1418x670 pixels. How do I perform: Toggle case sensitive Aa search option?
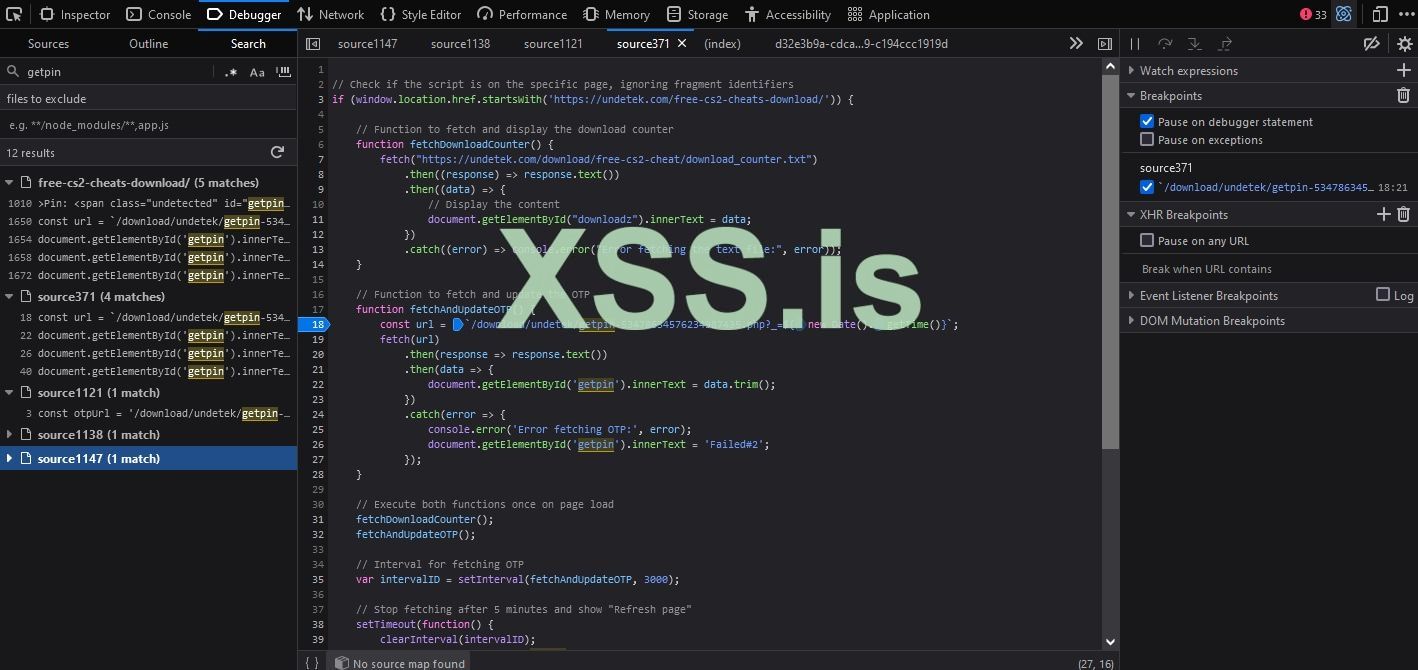(257, 72)
